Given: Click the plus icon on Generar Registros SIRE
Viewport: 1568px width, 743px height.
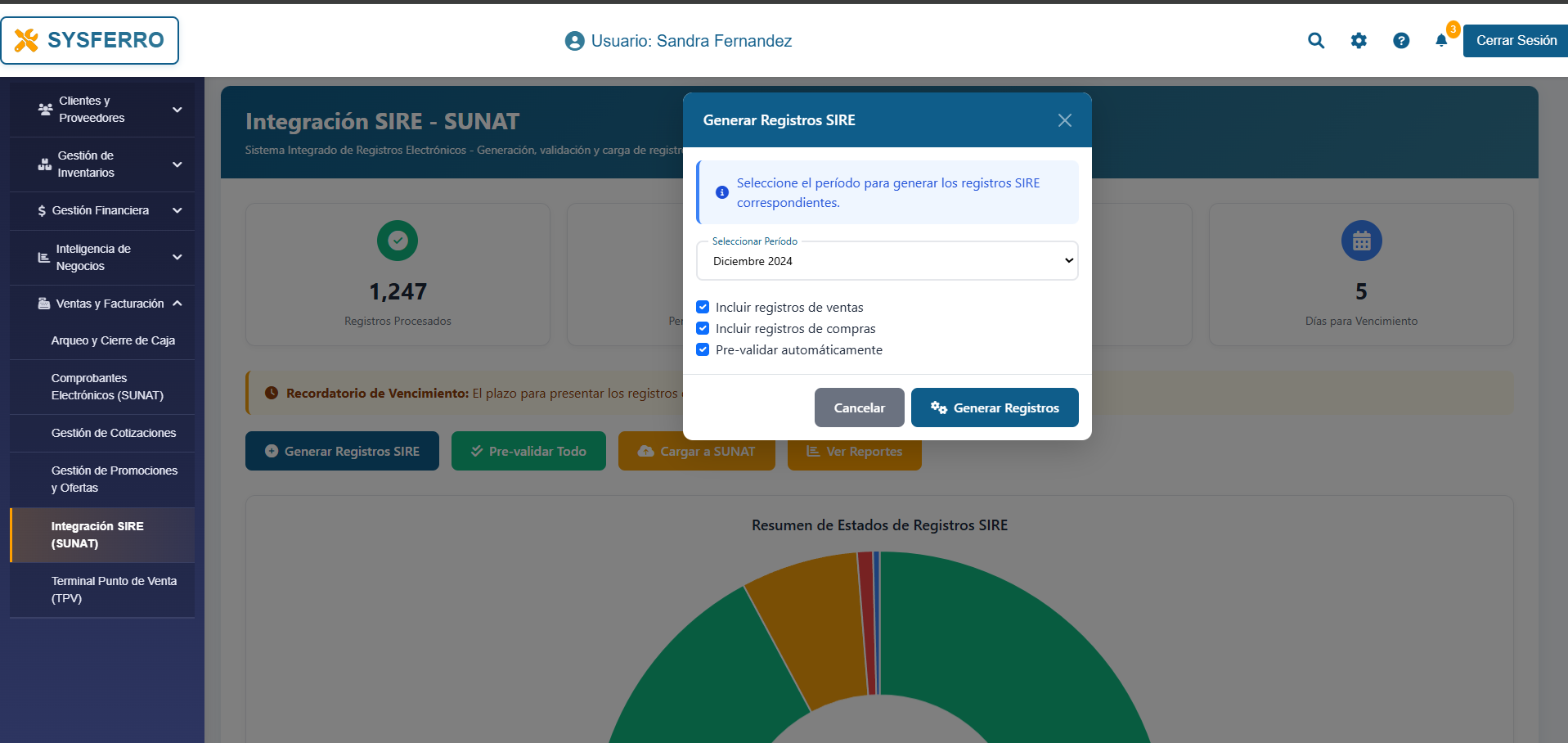Looking at the screenshot, I should point(272,451).
